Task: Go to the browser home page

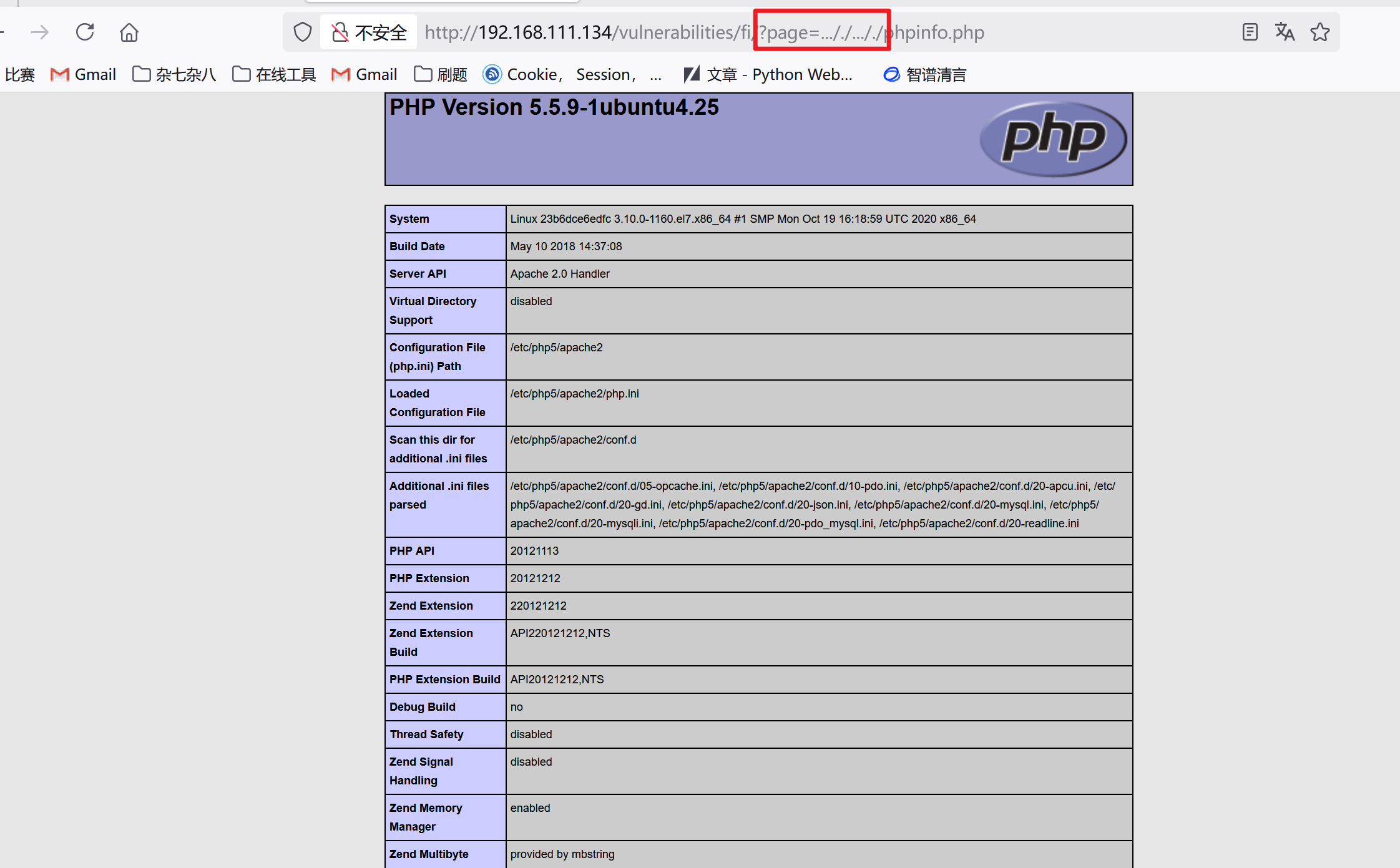Action: tap(129, 32)
